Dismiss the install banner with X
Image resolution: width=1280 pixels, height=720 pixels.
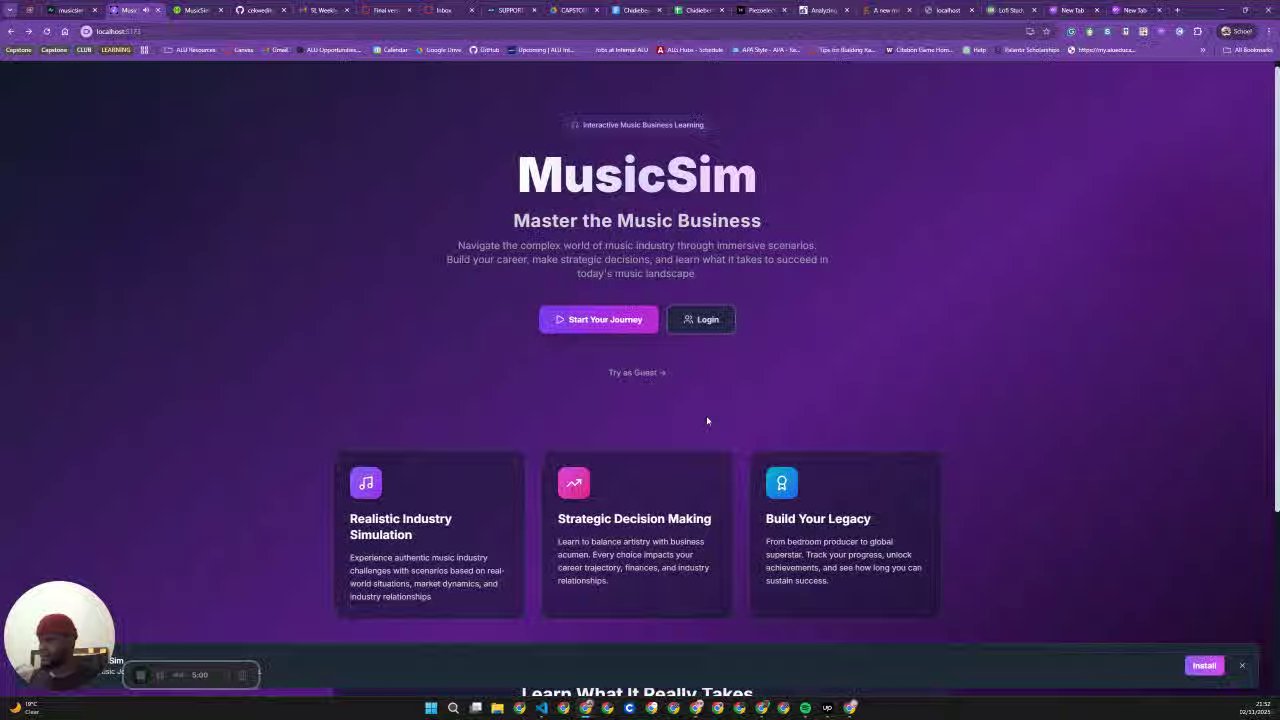click(x=1242, y=666)
